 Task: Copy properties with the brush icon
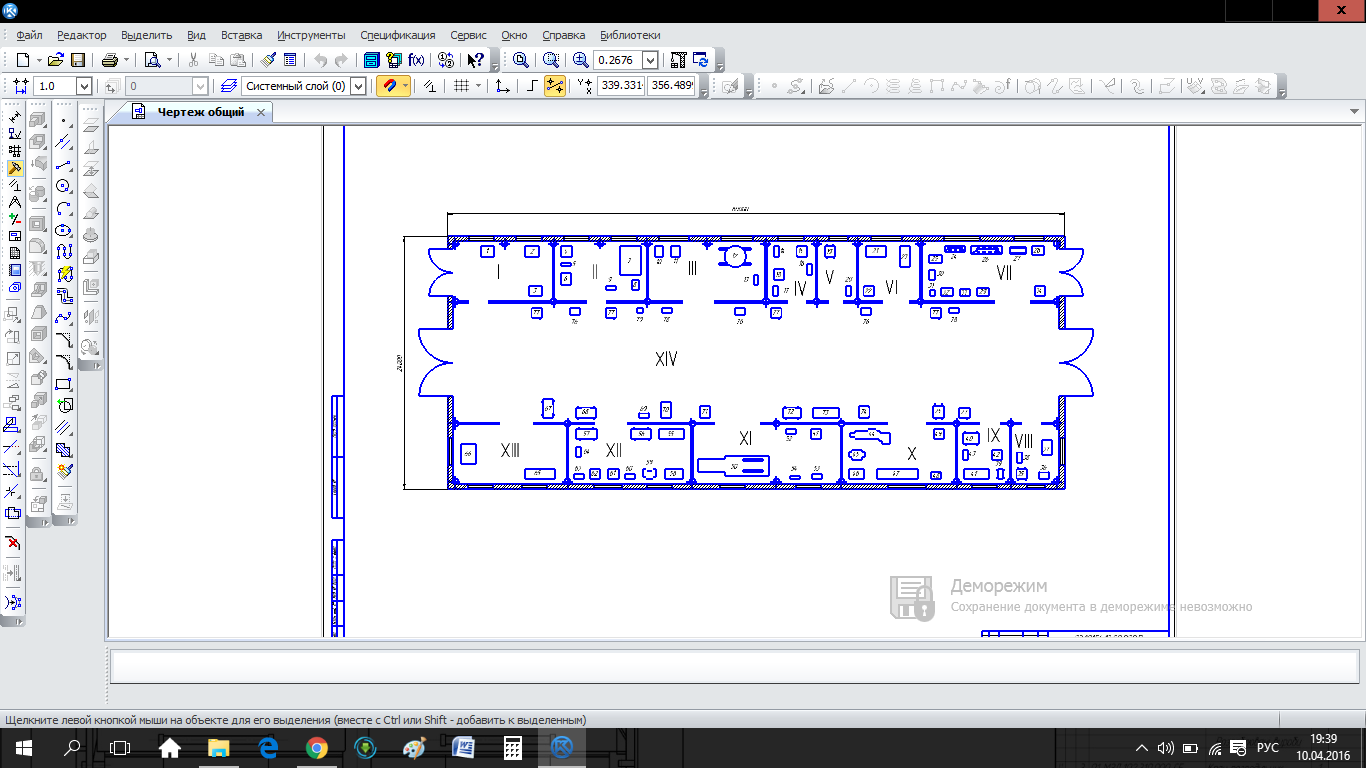[268, 60]
